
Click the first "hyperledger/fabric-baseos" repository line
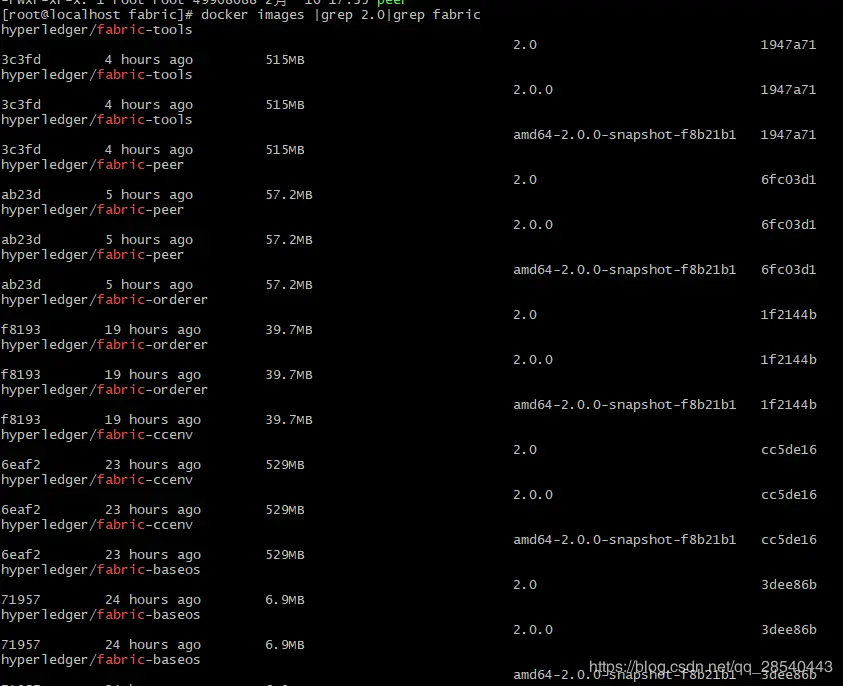pos(101,570)
